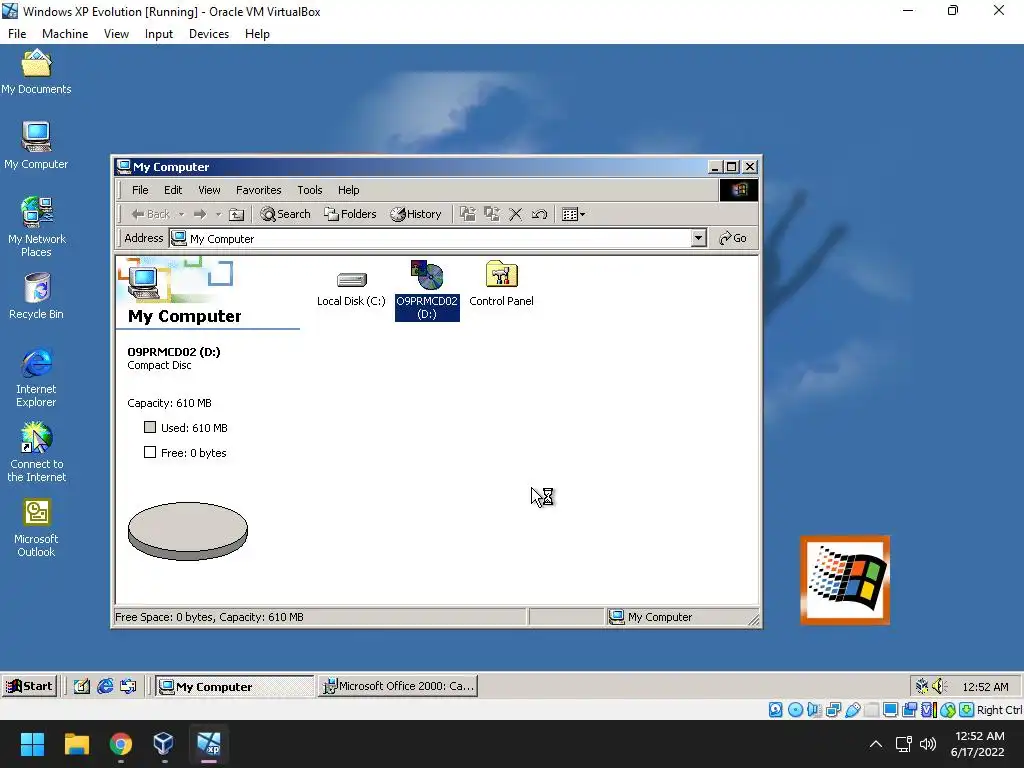
Task: Open the Views dropdown button
Action: tap(574, 214)
